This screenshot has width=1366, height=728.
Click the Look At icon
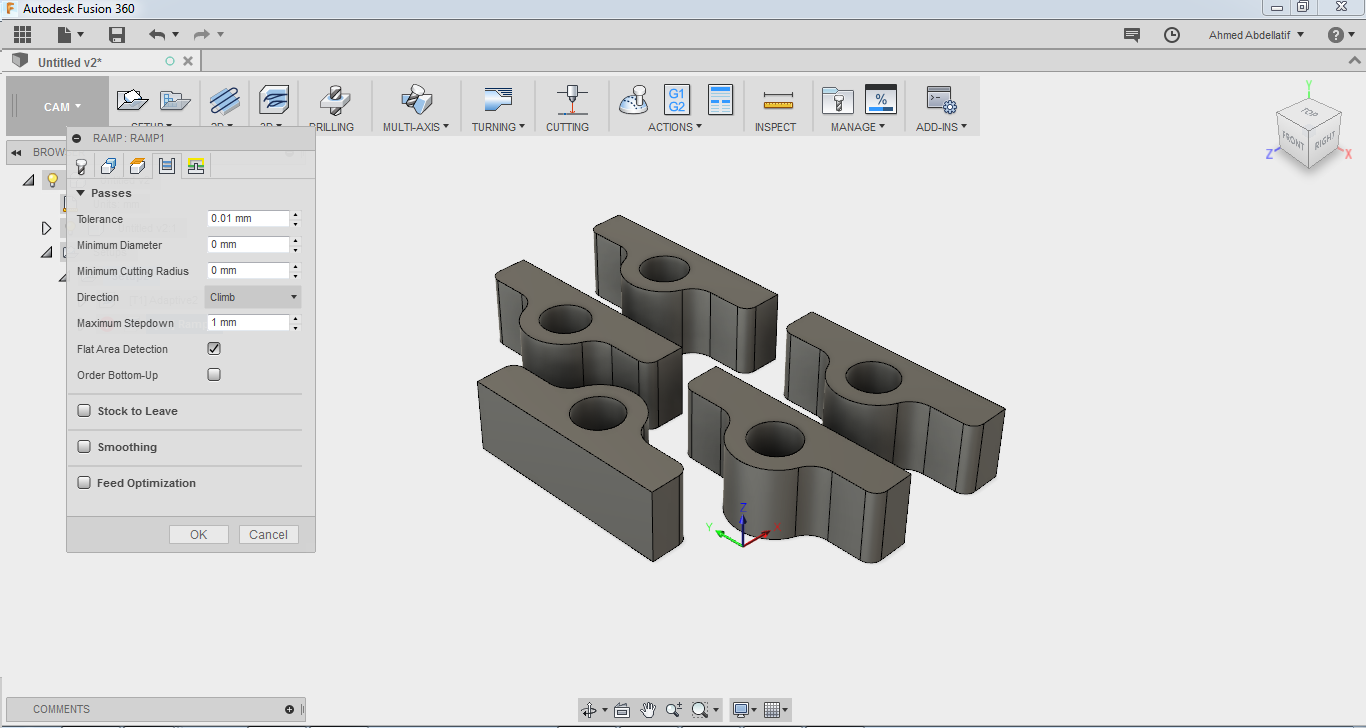click(621, 710)
